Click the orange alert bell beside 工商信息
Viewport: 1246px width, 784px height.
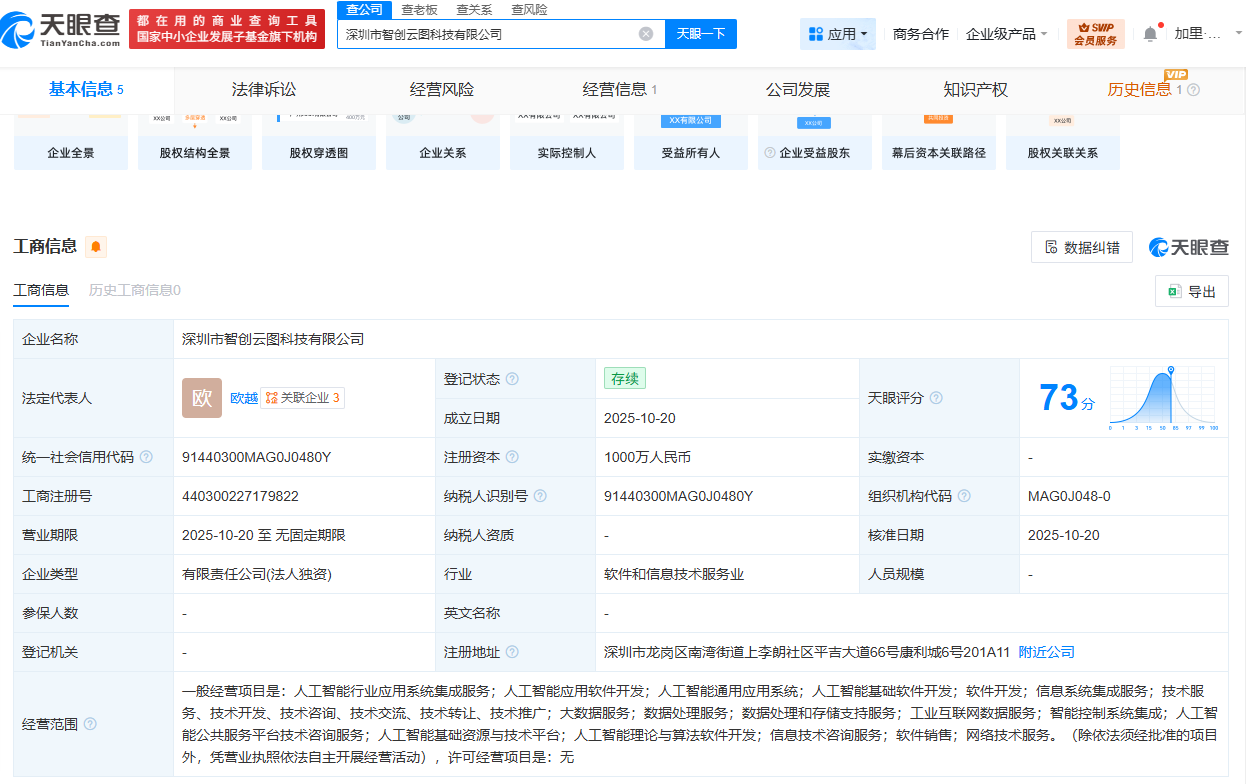pos(96,247)
